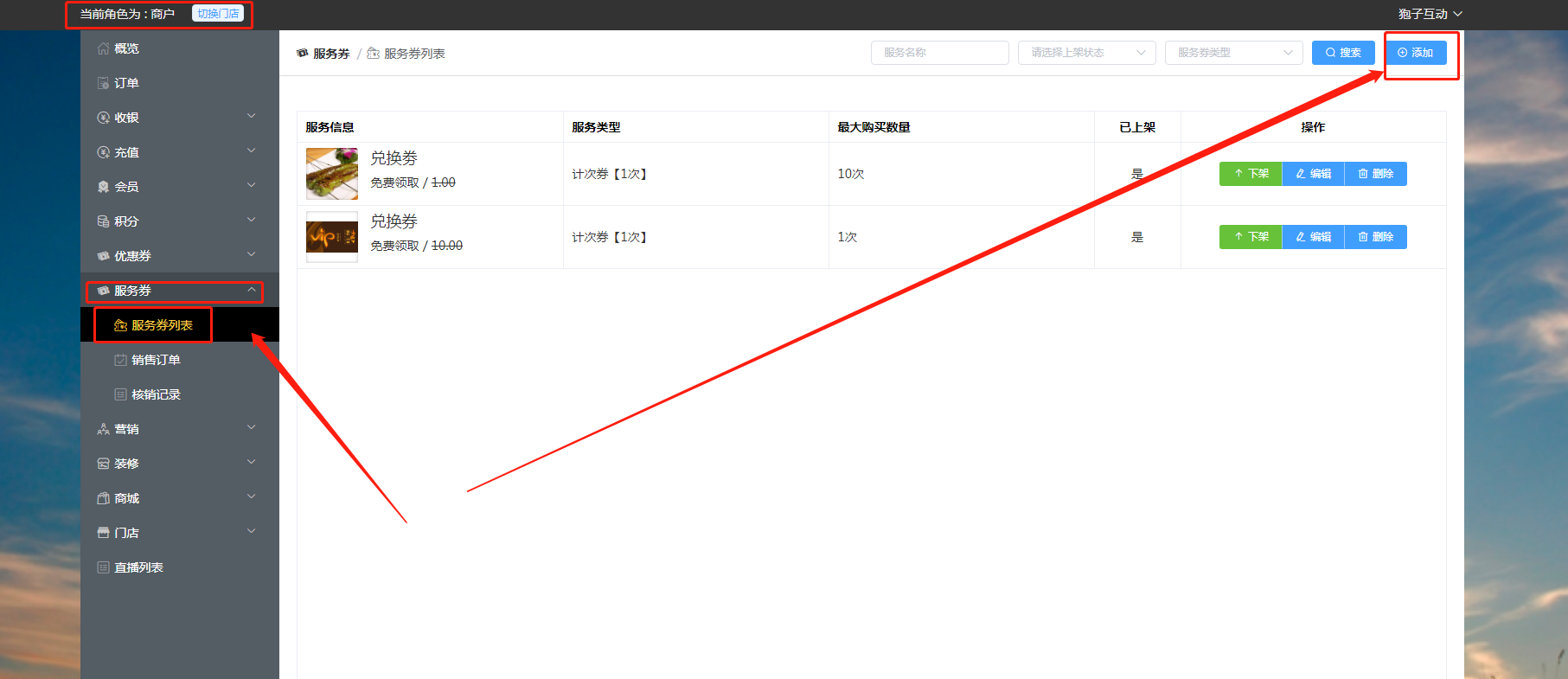1568x679 pixels.
Task: Click the 直播列表 list icon
Action: click(x=104, y=567)
